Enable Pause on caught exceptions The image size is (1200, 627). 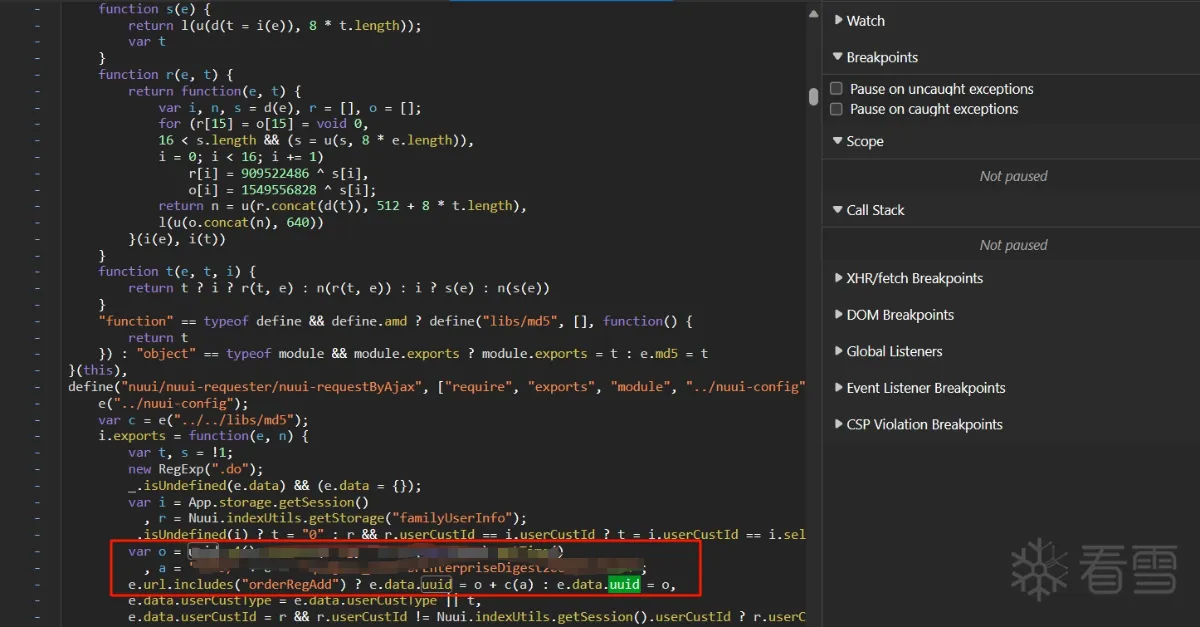coord(837,109)
